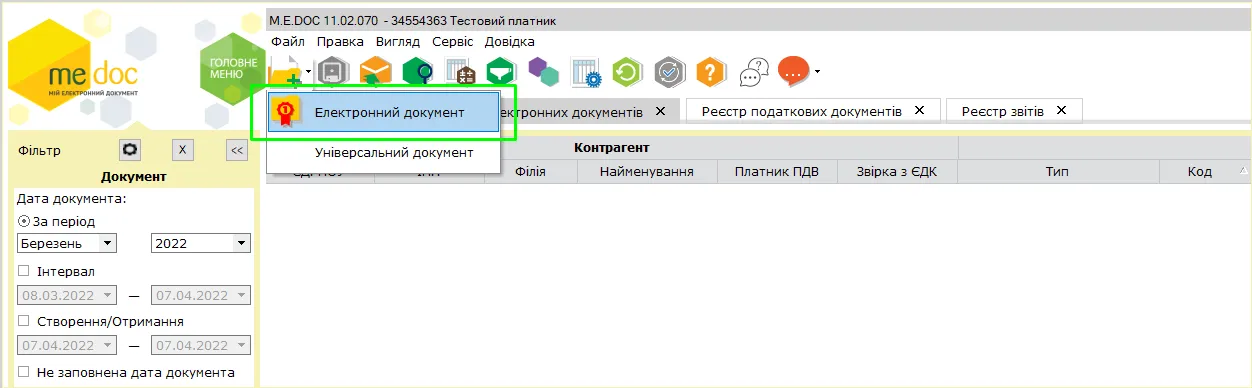Click the Філія column header
Viewport: 1252px width, 388px height.
pos(530,172)
